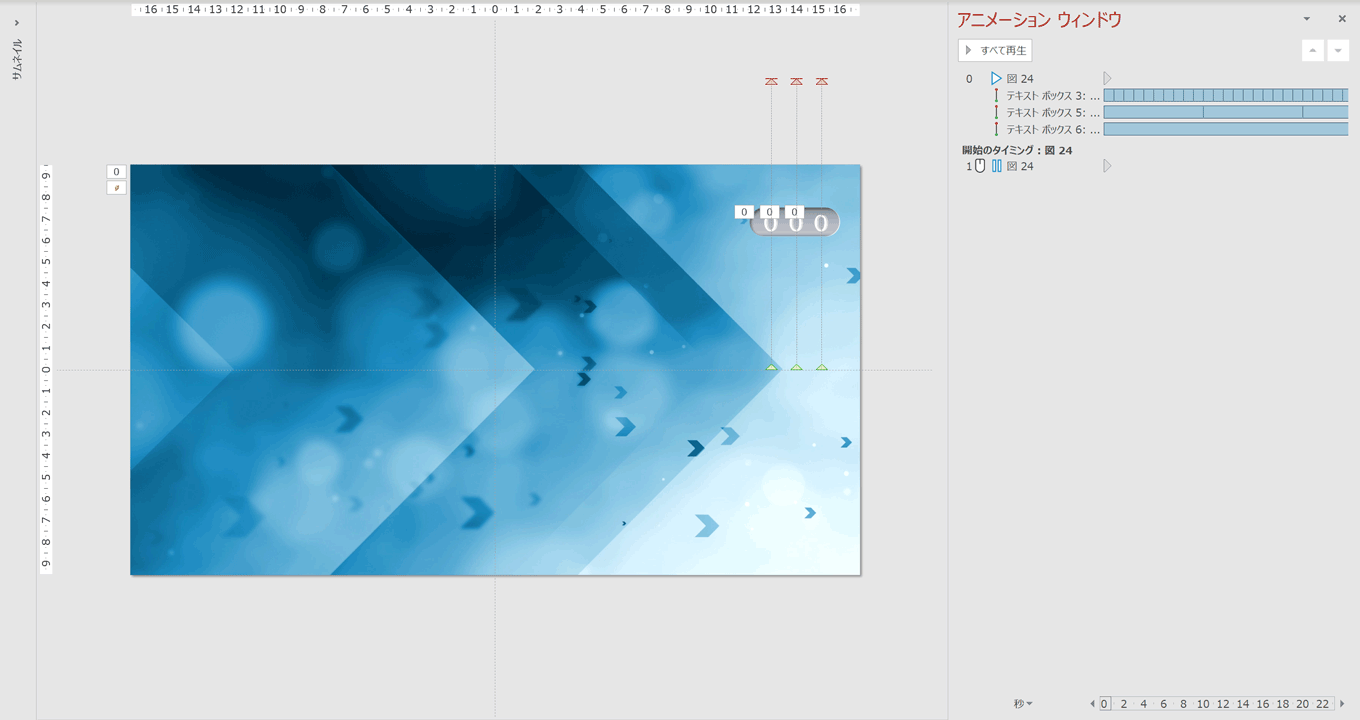The height and width of the screenshot is (720, 1360).
Task: Click the mouse-click trigger icon beside 図 24
Action: [980, 166]
